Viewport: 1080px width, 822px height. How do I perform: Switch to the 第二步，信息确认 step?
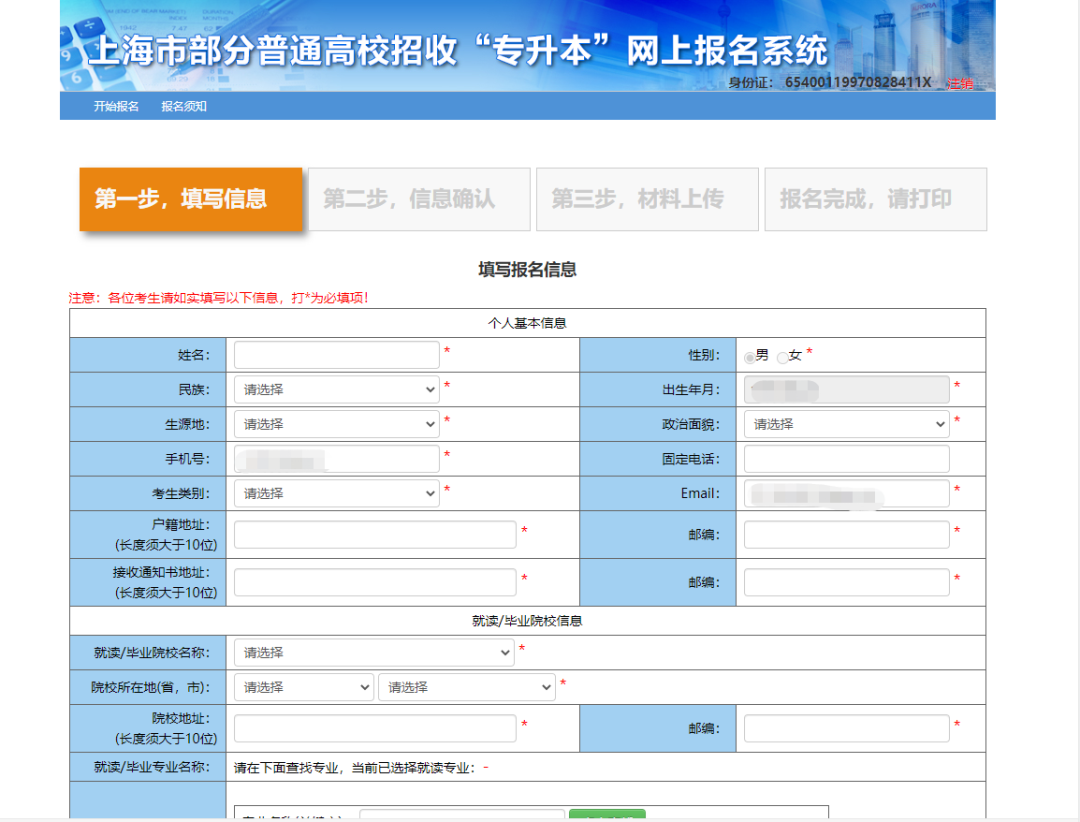point(419,199)
